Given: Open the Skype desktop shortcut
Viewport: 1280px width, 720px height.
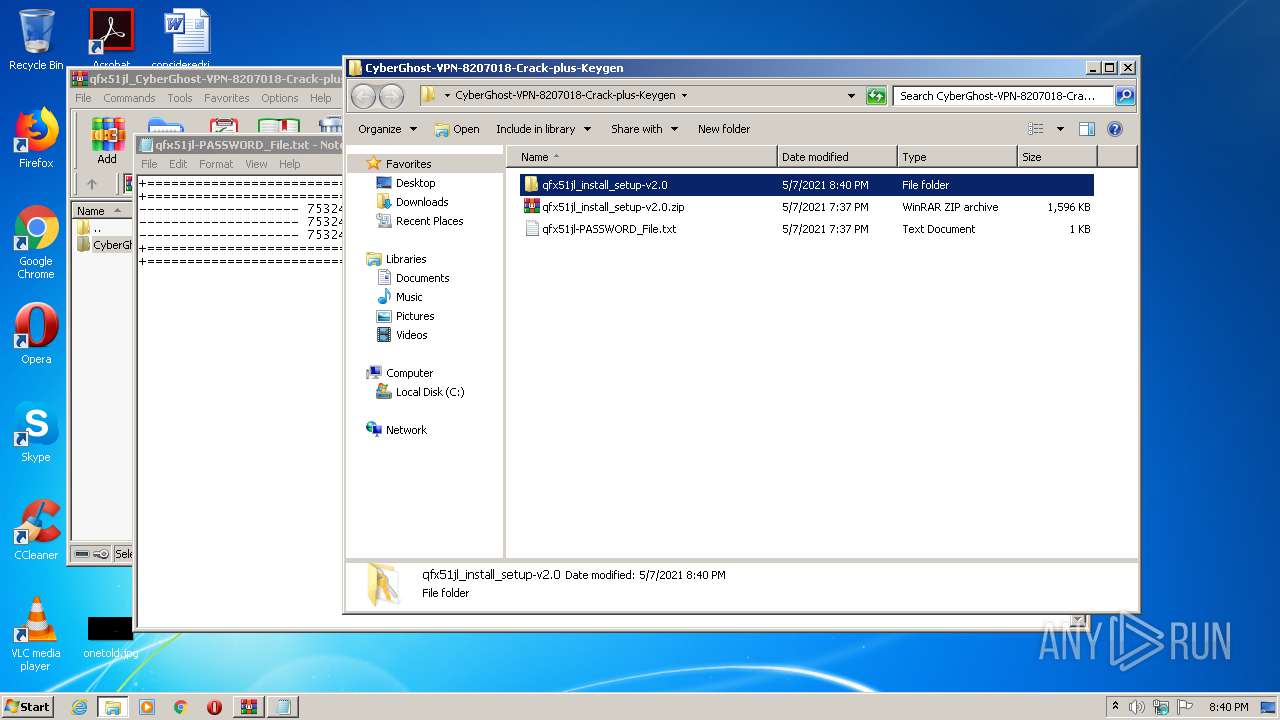Looking at the screenshot, I should 36,432.
